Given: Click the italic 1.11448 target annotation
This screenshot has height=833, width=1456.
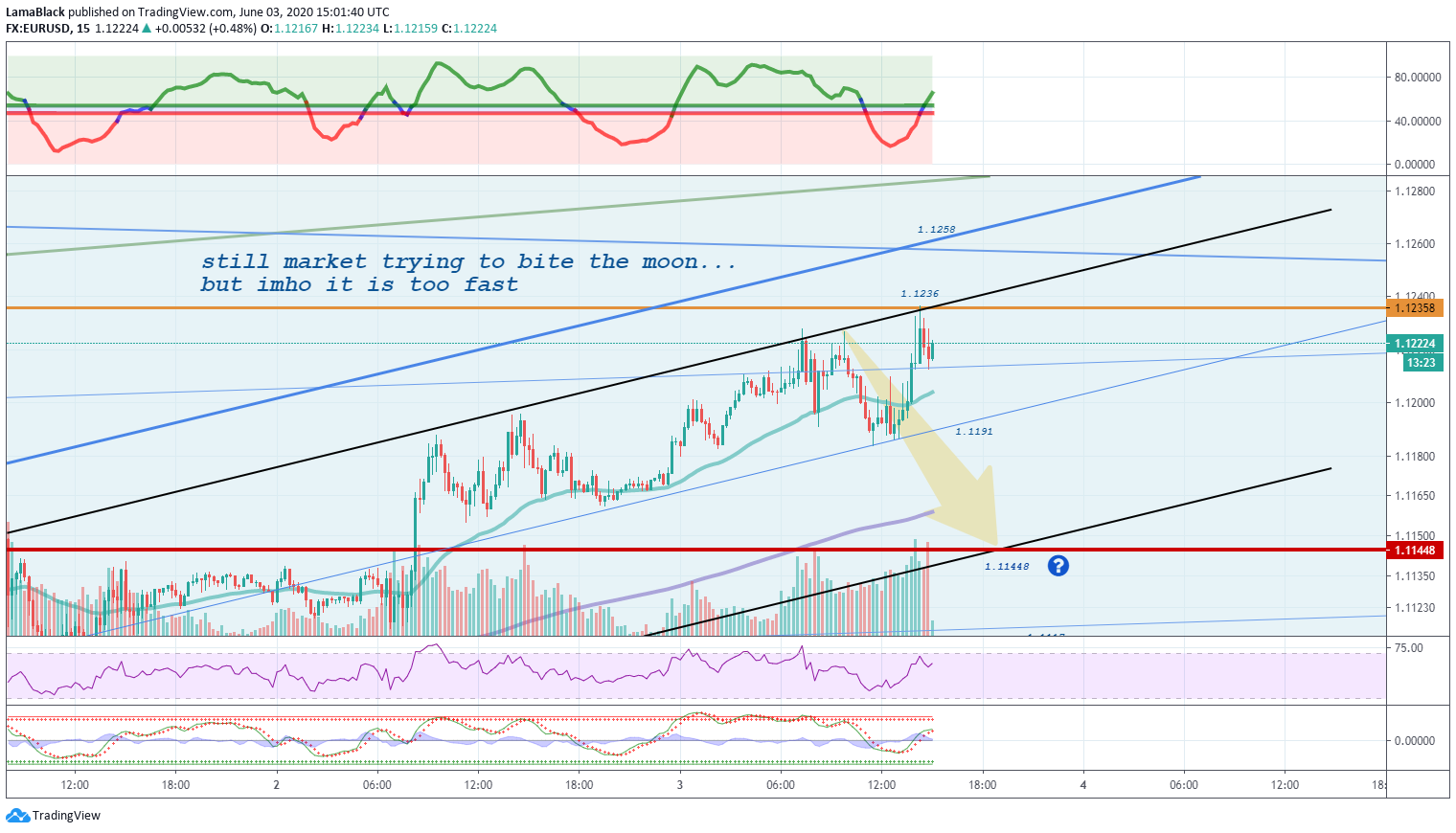Looking at the screenshot, I should point(1007,567).
